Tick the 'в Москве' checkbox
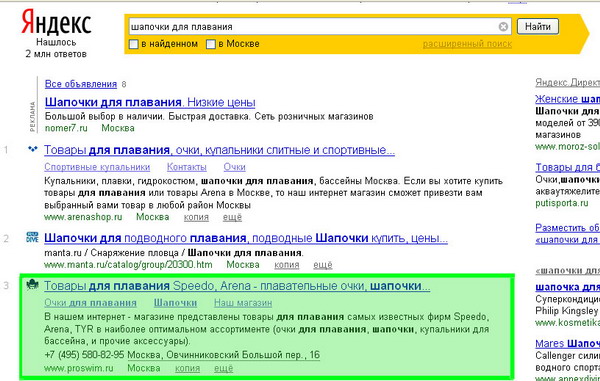 (211, 44)
